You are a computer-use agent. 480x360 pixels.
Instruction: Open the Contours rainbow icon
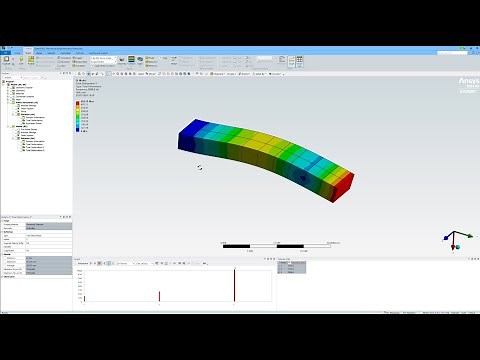click(x=131, y=60)
